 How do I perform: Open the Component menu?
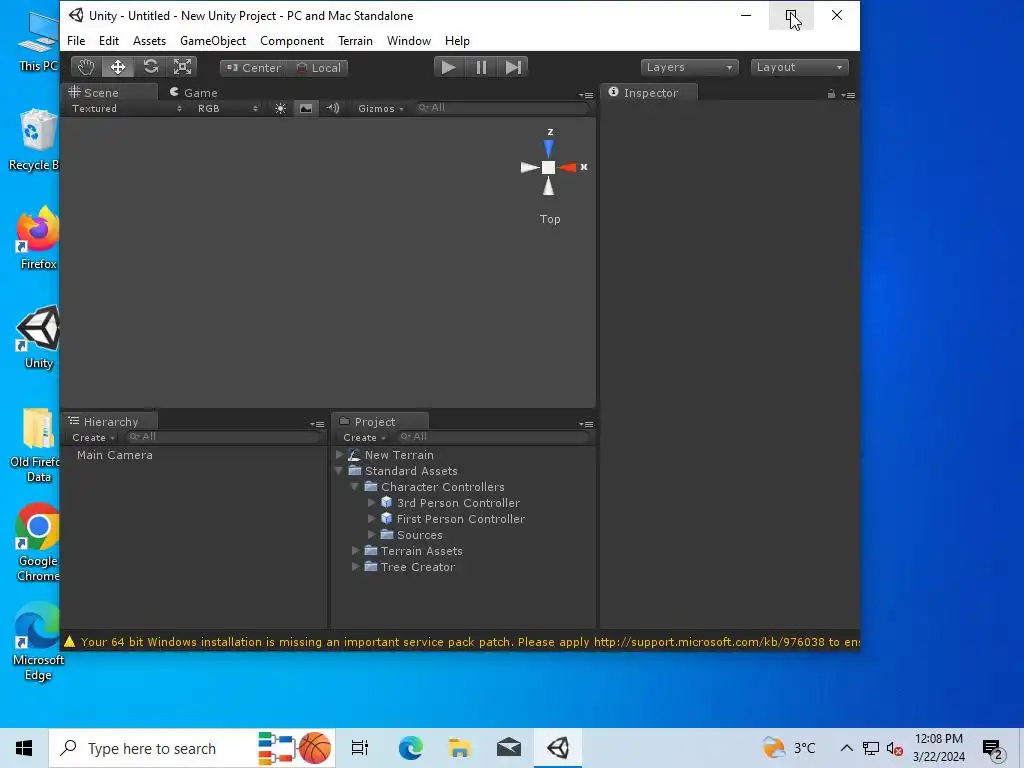pos(292,40)
